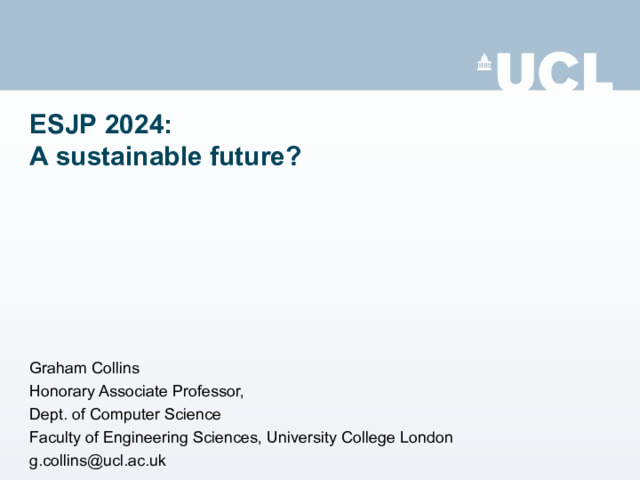This screenshot has height=480, width=640.
Task: Select the "ESJP 2024:" title line
Action: 100,127
